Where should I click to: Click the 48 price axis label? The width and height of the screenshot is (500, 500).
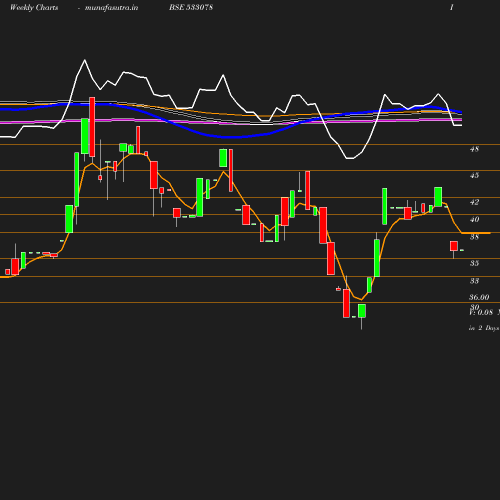tap(474, 149)
